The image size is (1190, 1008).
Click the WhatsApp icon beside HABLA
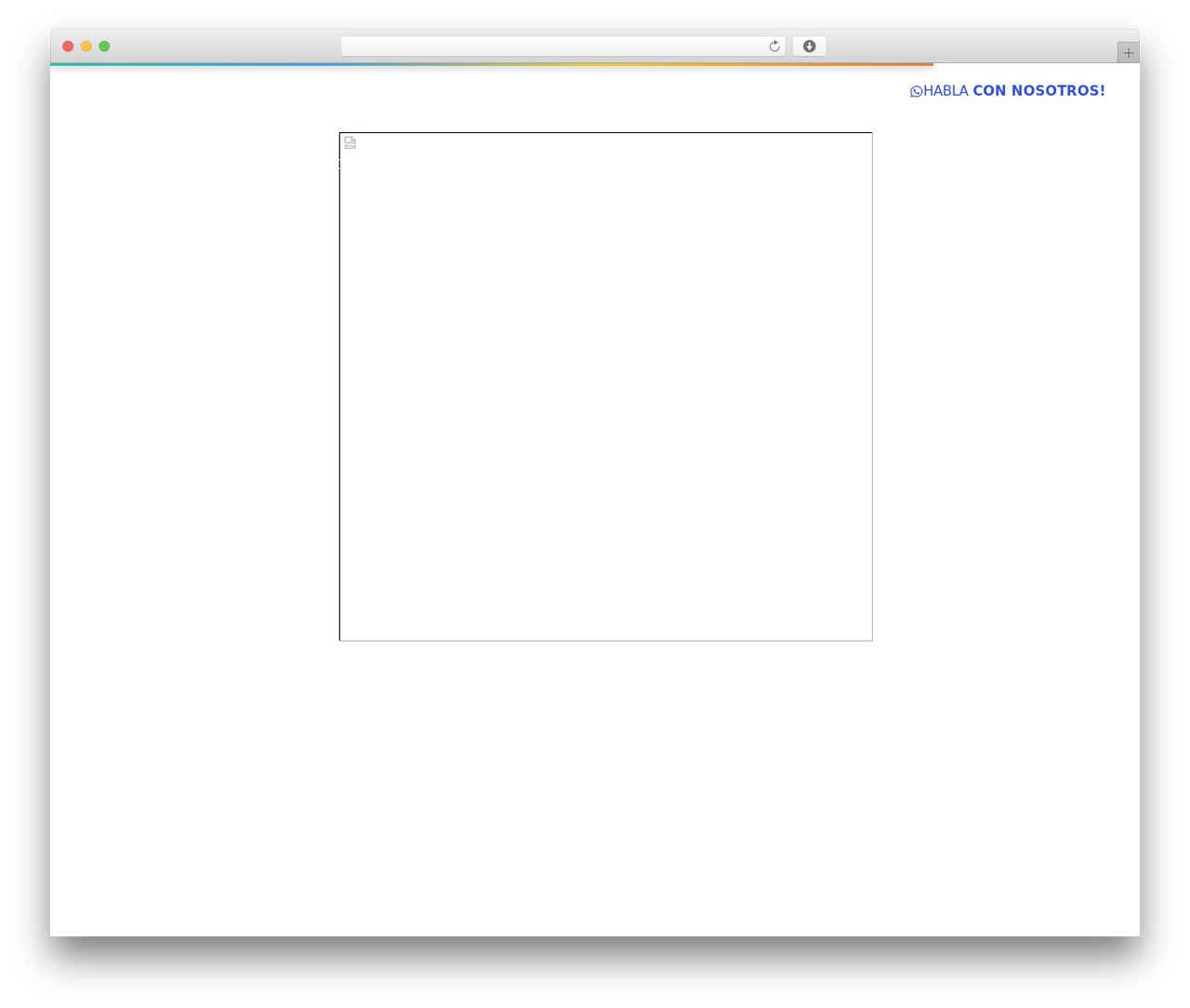[x=916, y=91]
